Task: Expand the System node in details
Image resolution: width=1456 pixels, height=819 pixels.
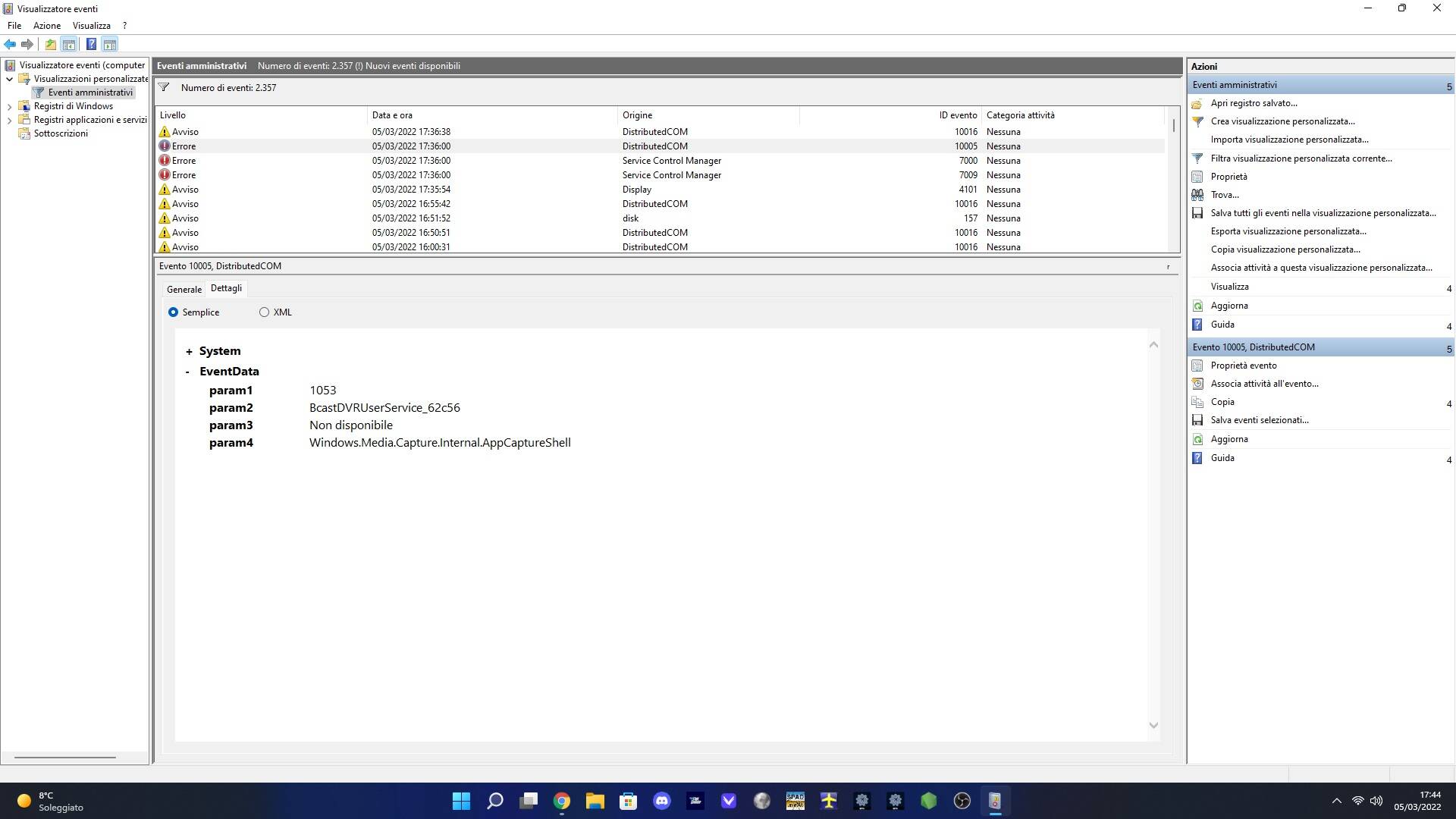Action: pyautogui.click(x=189, y=352)
